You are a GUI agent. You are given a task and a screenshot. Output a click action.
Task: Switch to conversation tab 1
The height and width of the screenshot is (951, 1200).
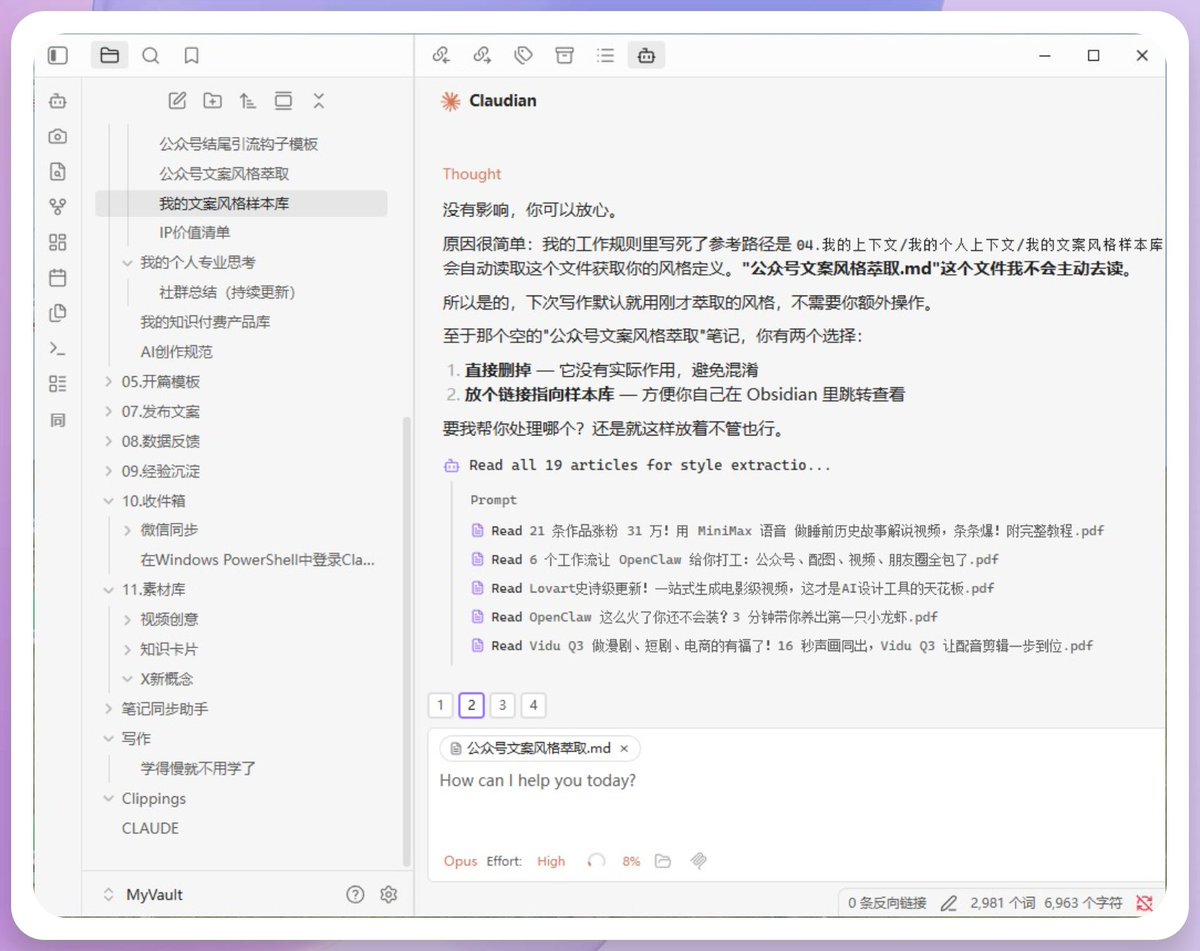tap(440, 705)
